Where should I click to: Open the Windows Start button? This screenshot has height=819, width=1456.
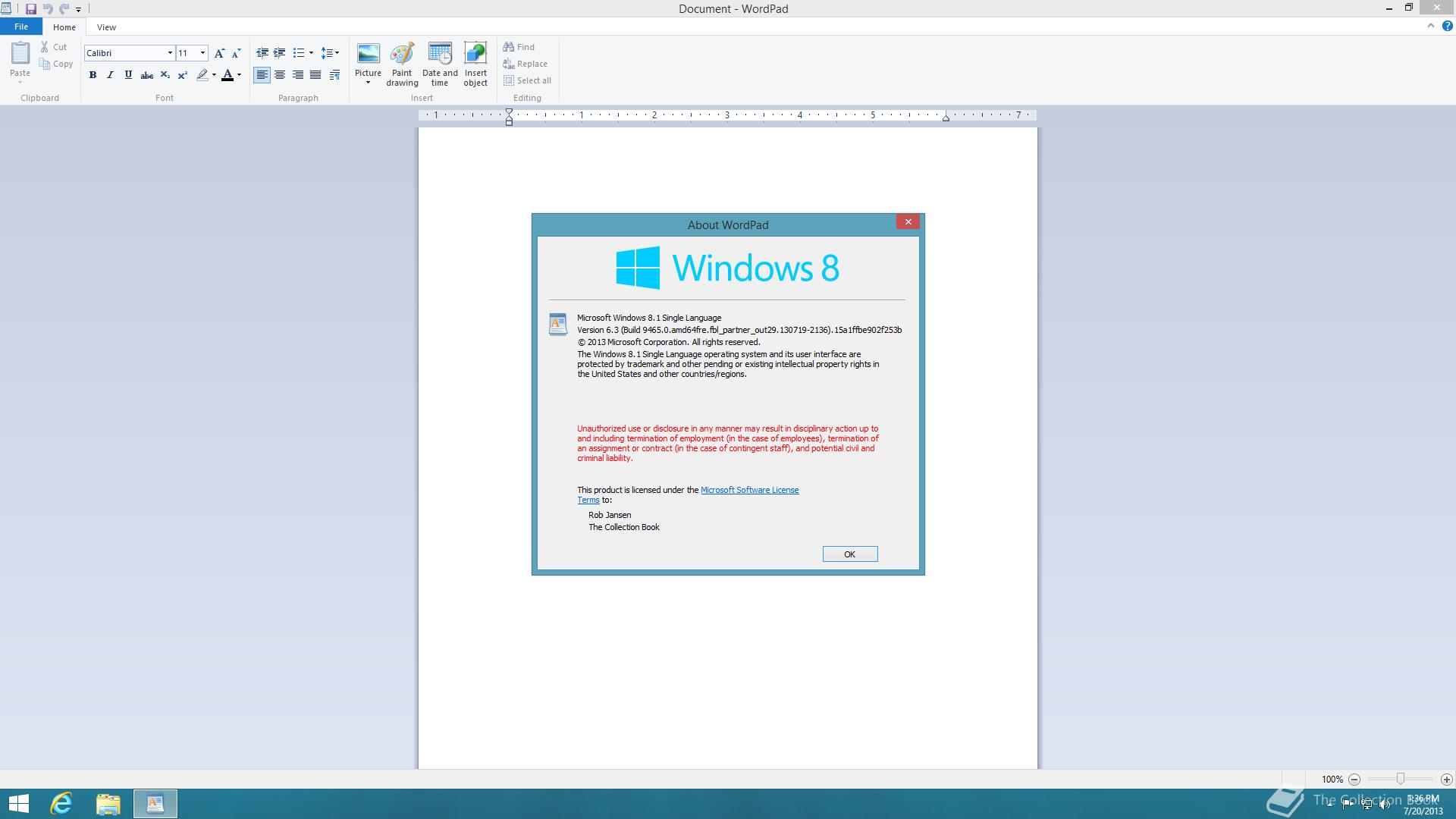pyautogui.click(x=18, y=804)
